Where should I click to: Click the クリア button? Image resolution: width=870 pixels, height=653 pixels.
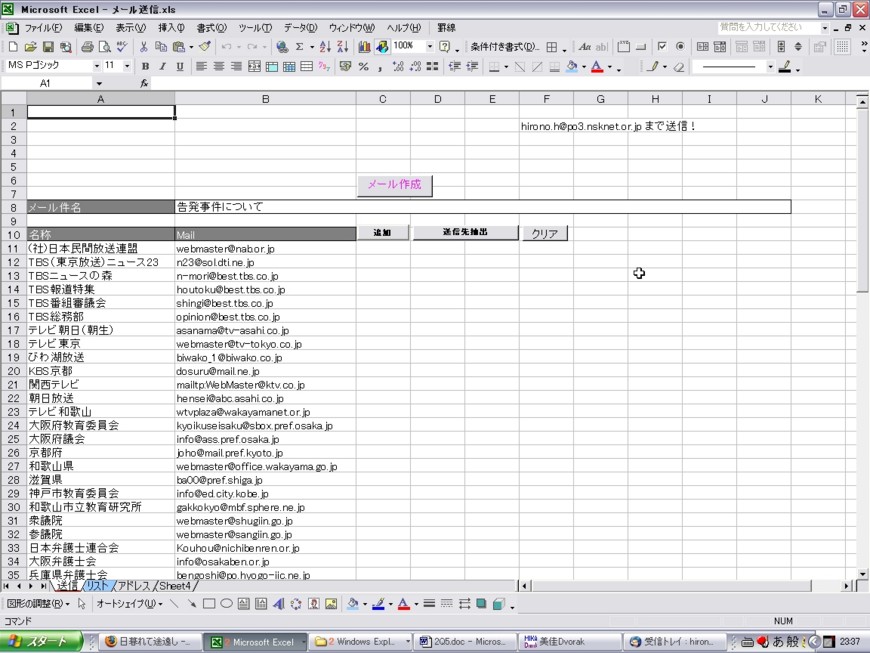coord(545,234)
